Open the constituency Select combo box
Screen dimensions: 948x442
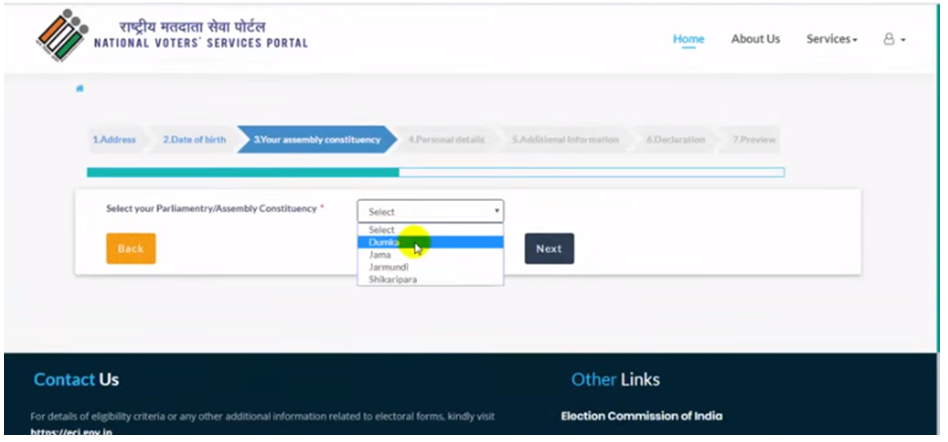(430, 211)
